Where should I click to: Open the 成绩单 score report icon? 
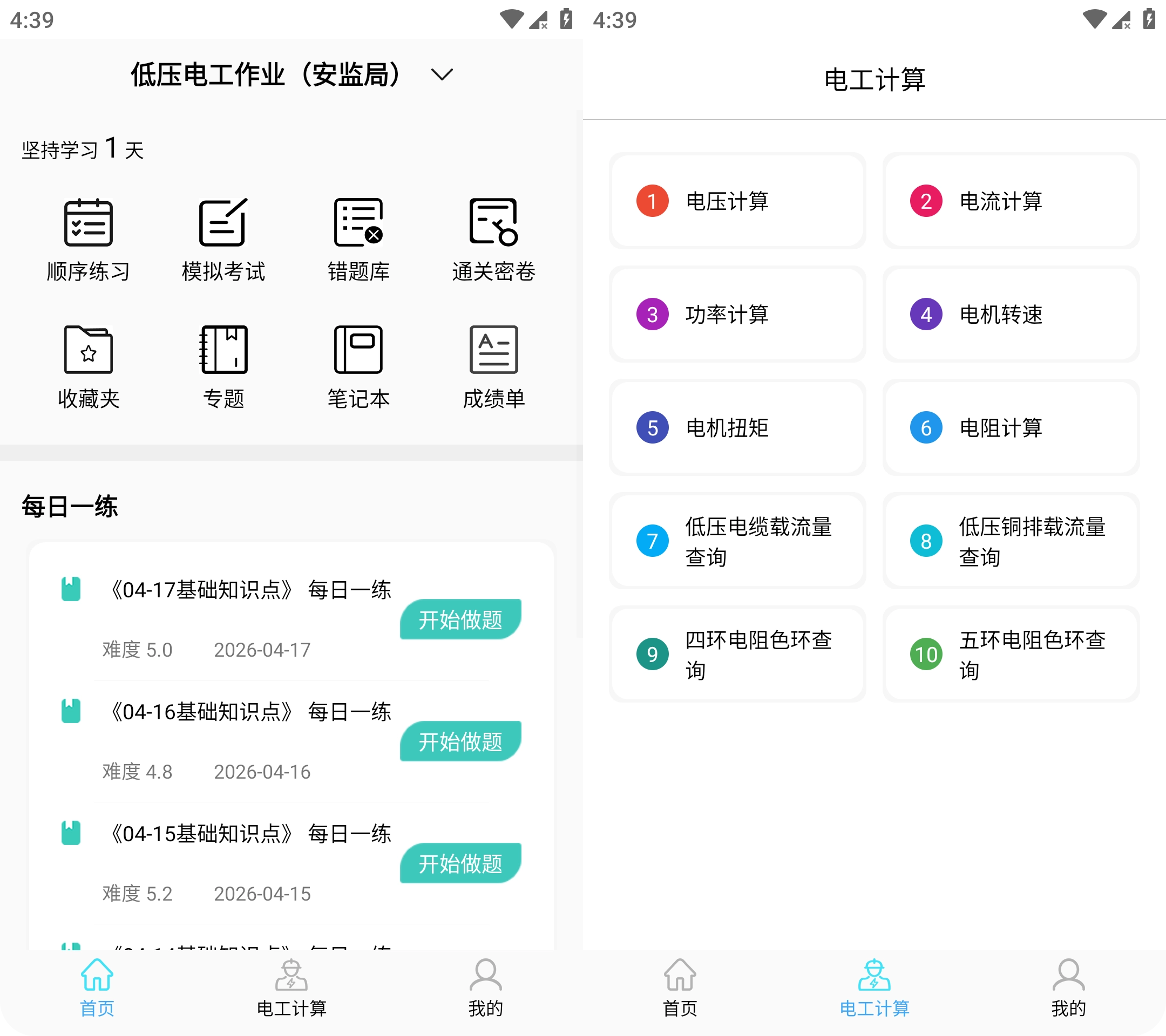493,350
